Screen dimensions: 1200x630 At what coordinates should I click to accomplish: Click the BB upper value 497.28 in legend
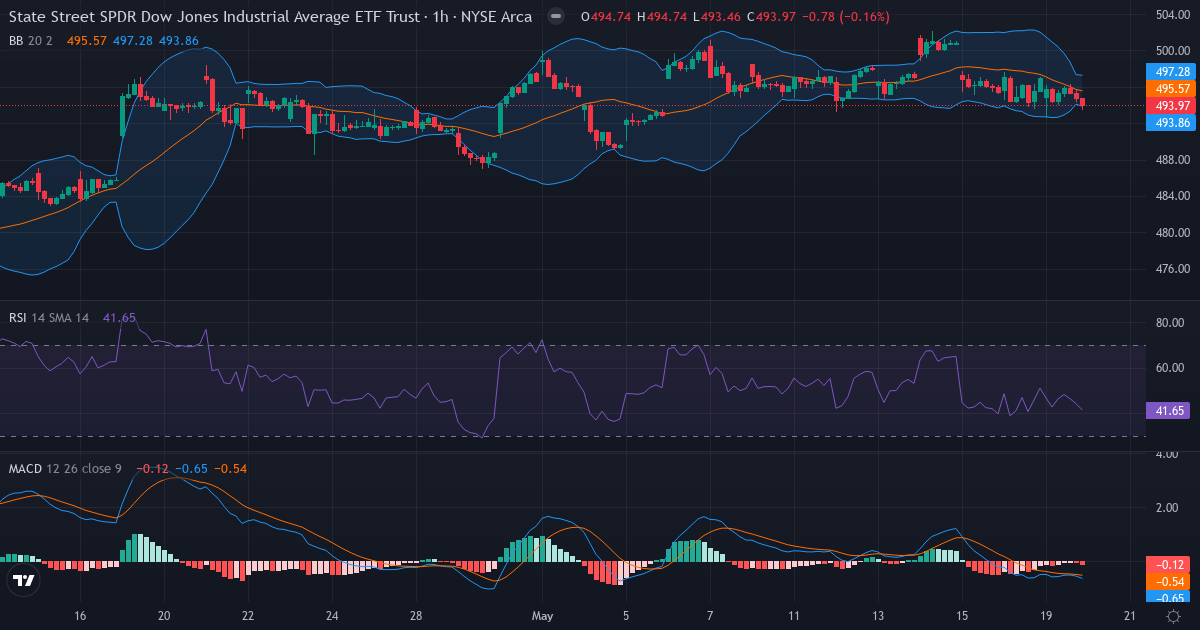132,40
